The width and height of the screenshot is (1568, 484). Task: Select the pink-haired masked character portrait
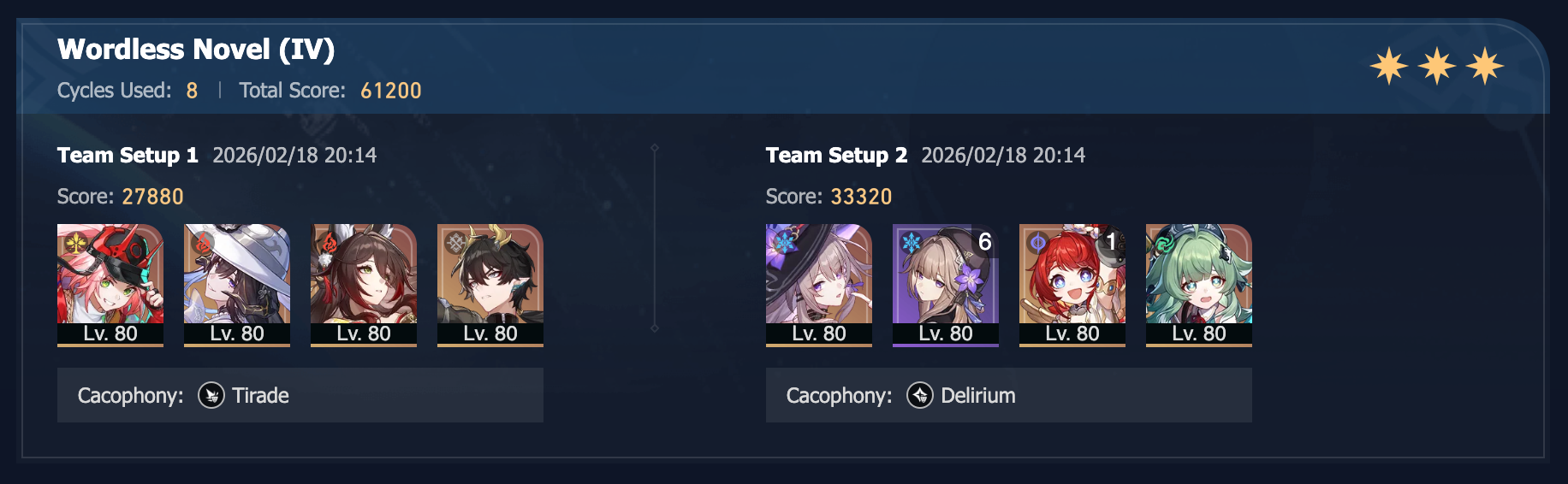click(110, 285)
